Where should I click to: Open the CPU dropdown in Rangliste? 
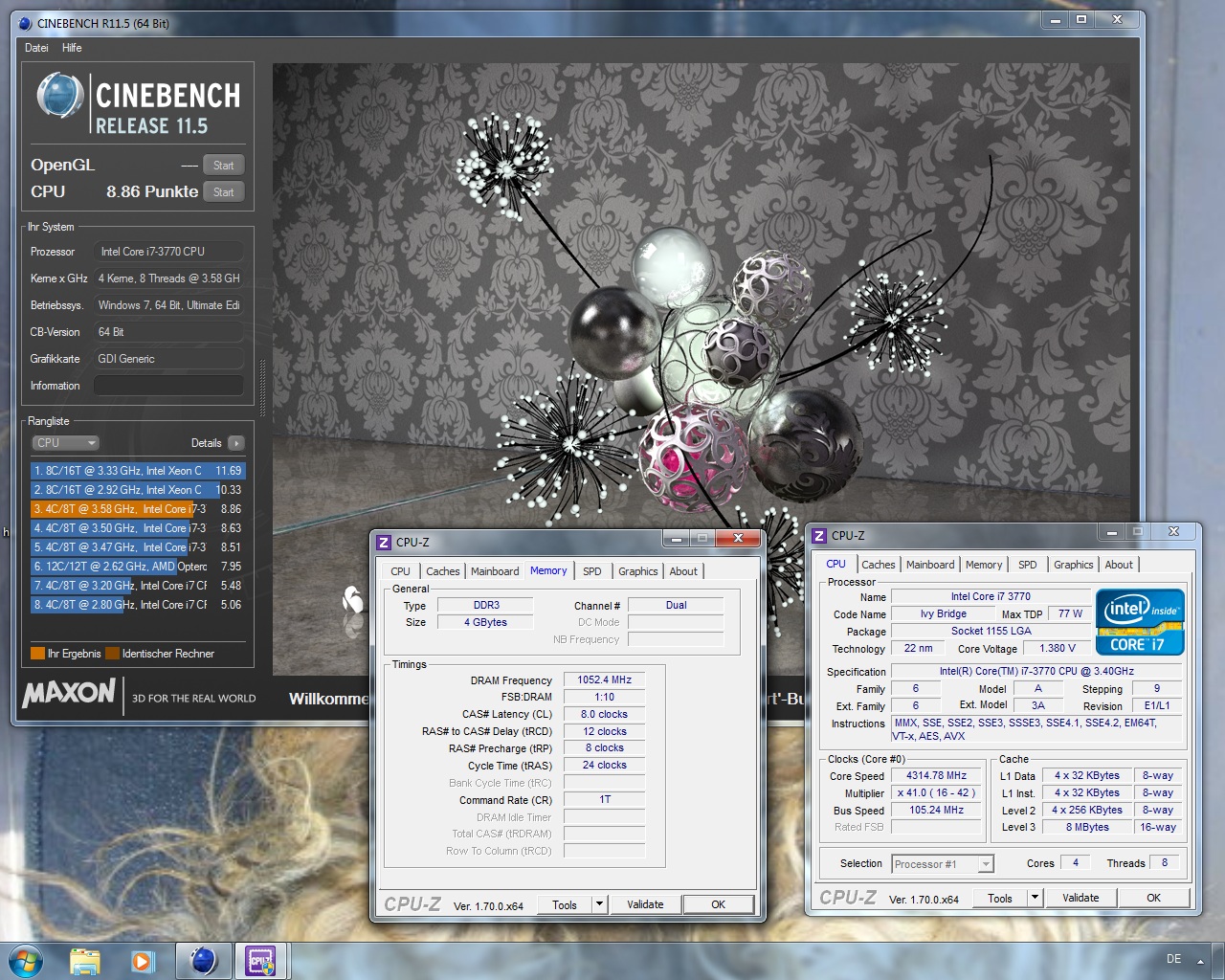coord(66,443)
